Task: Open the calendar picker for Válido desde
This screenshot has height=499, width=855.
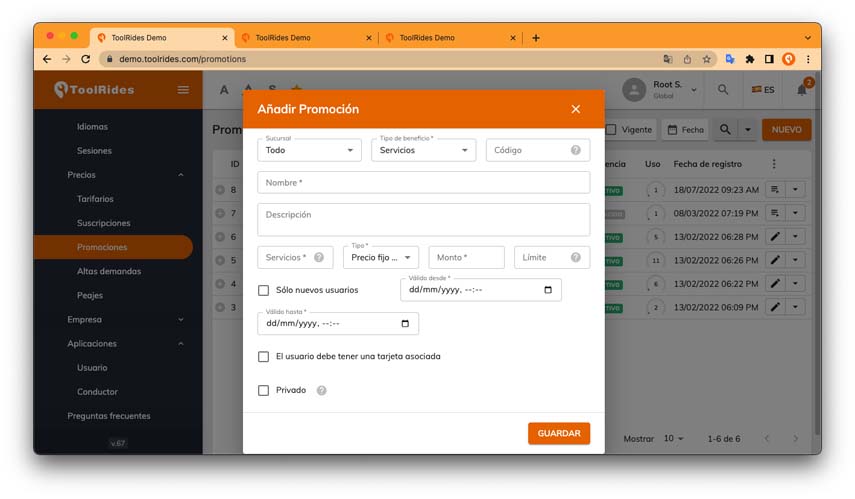Action: [548, 290]
